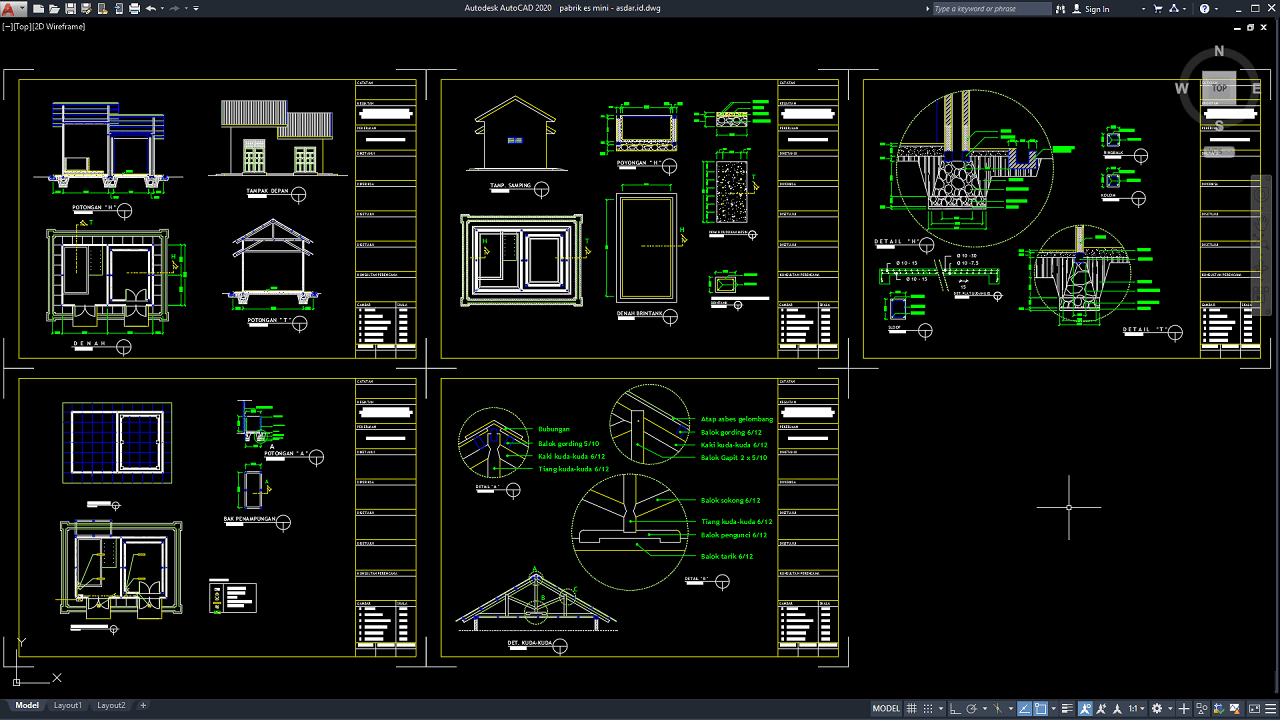Open snap mode settings dropdown arrow

(941, 708)
